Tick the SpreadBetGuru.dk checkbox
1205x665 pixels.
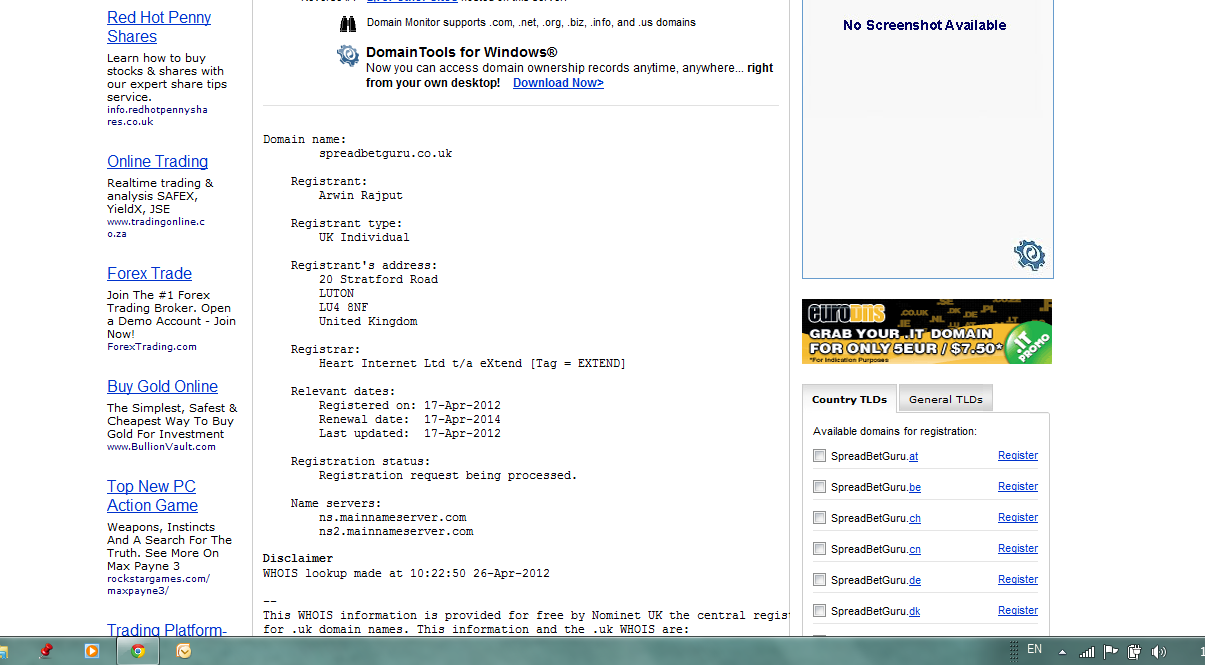point(820,611)
